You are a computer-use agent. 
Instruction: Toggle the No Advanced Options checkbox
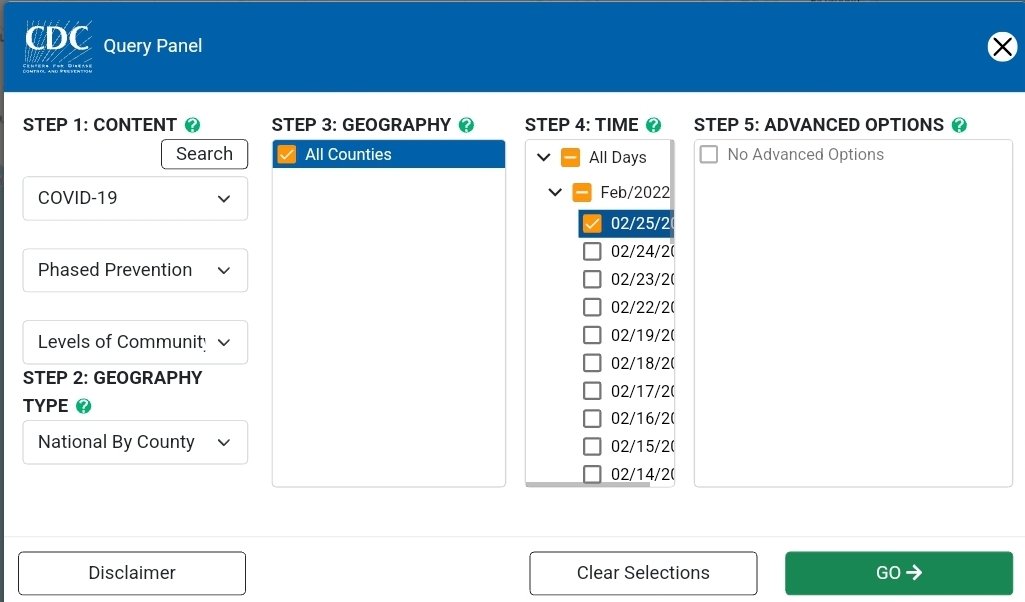709,154
